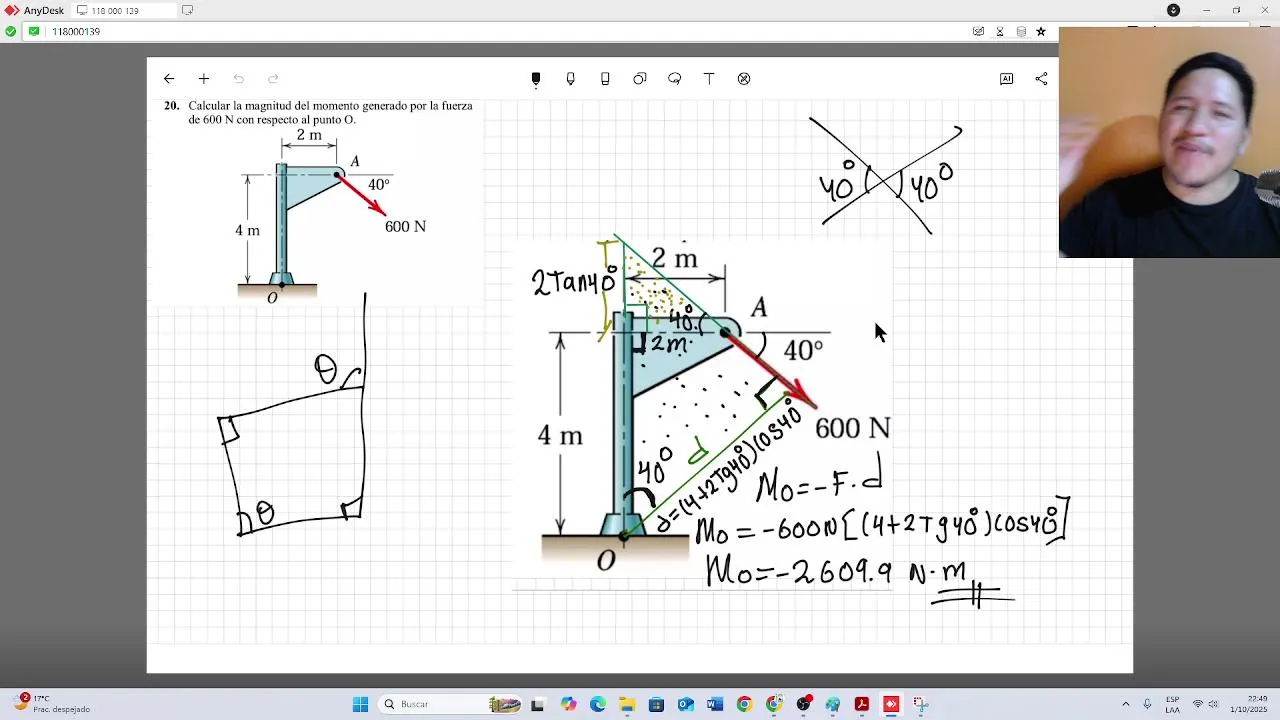Select the text tool
Screen dimensions: 1280x720
coord(709,79)
